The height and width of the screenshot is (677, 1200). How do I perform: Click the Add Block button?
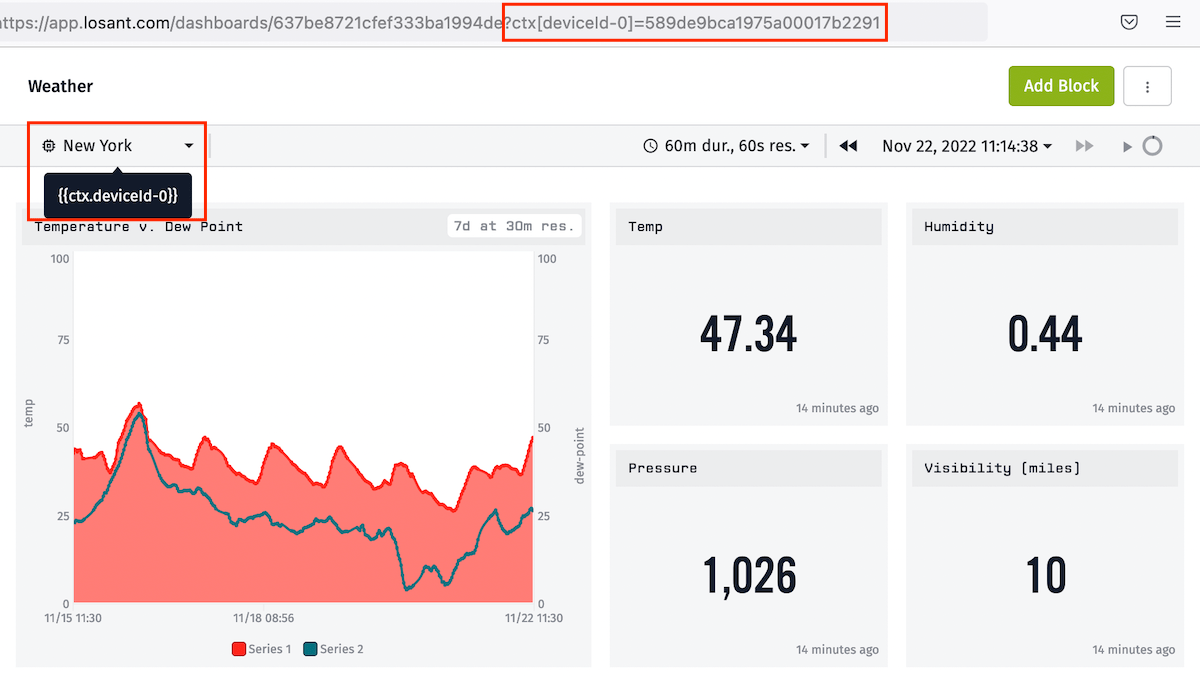click(1061, 86)
